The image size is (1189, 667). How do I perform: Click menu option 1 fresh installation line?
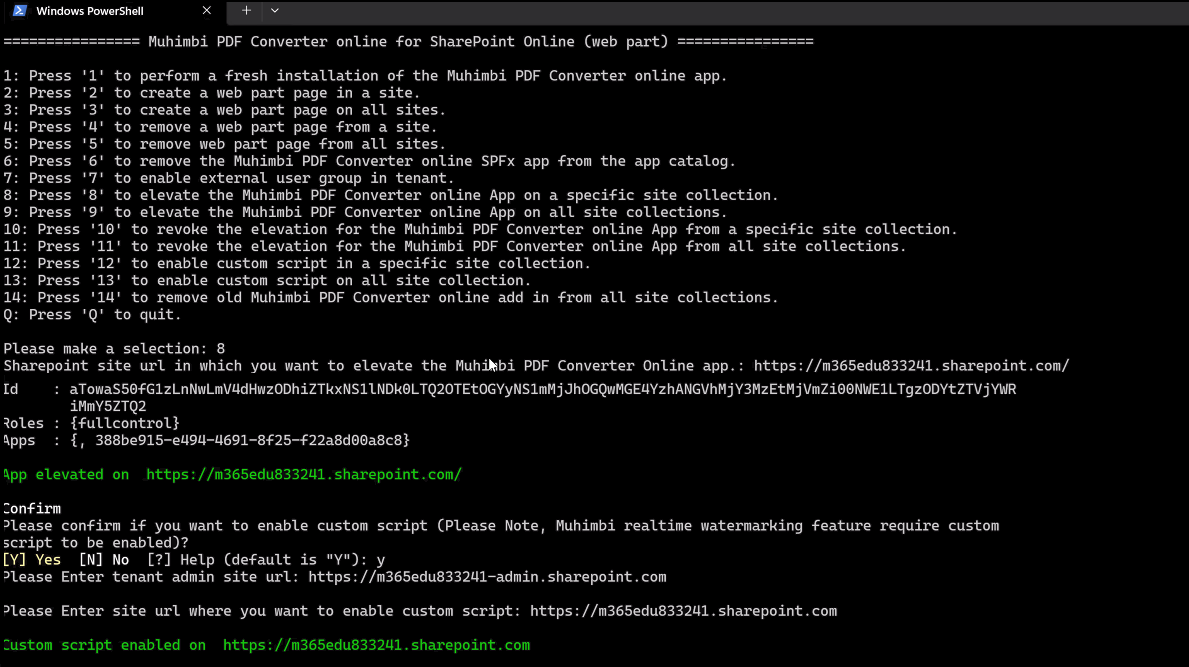(365, 76)
